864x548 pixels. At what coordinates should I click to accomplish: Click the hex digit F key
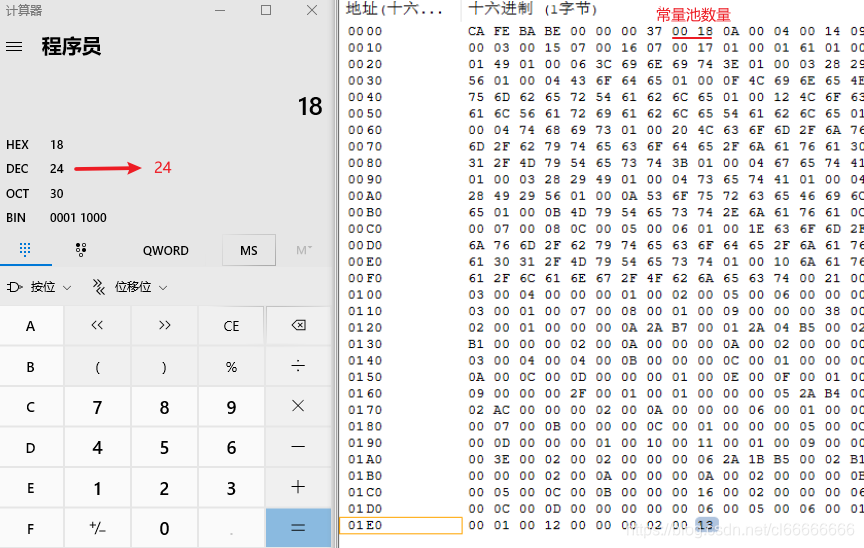[31, 529]
